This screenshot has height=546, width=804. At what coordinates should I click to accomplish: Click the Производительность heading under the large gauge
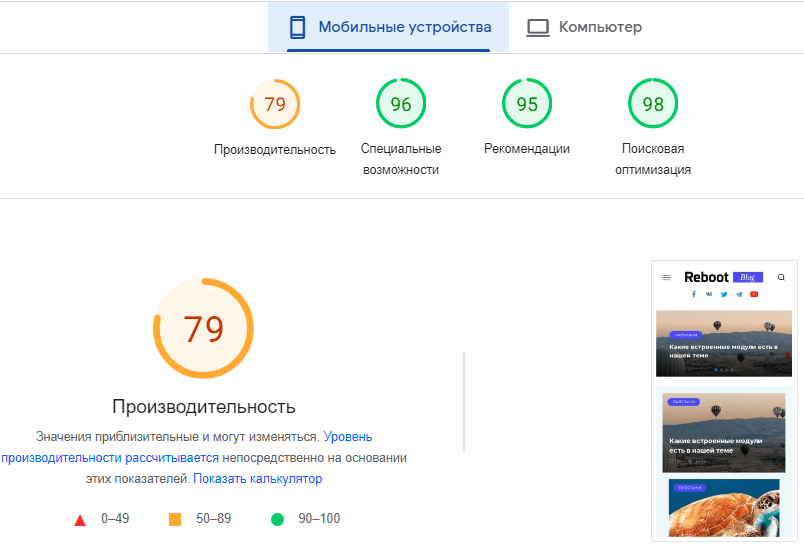(204, 407)
